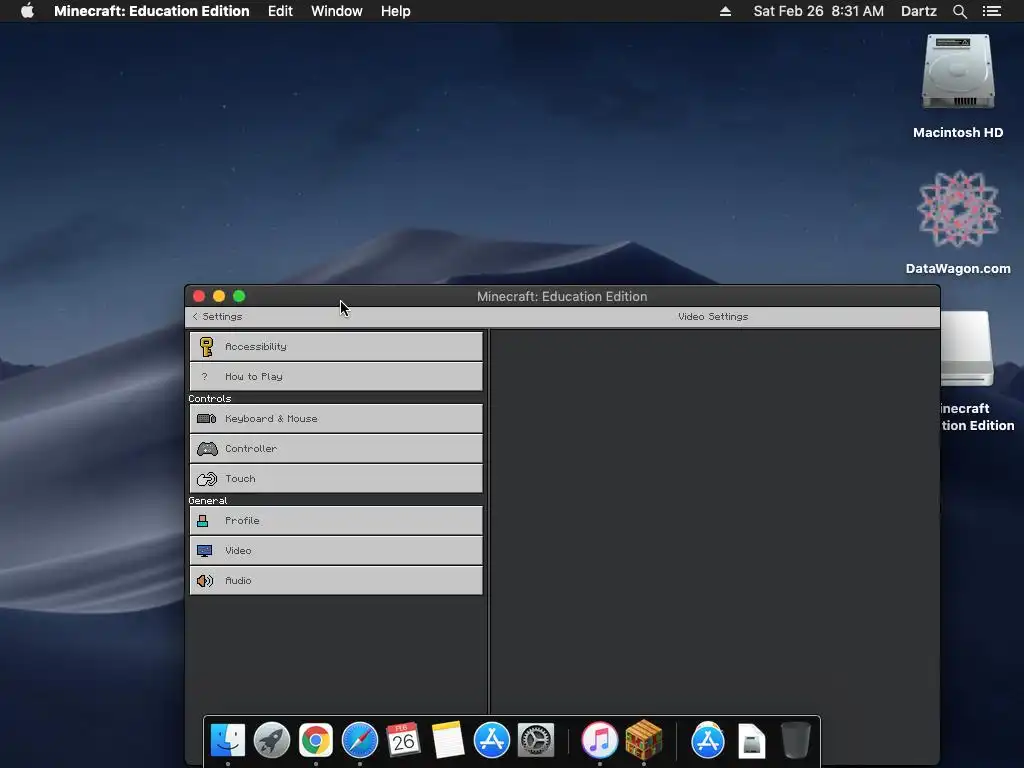Open the Window menu
The image size is (1024, 768).
point(336,11)
